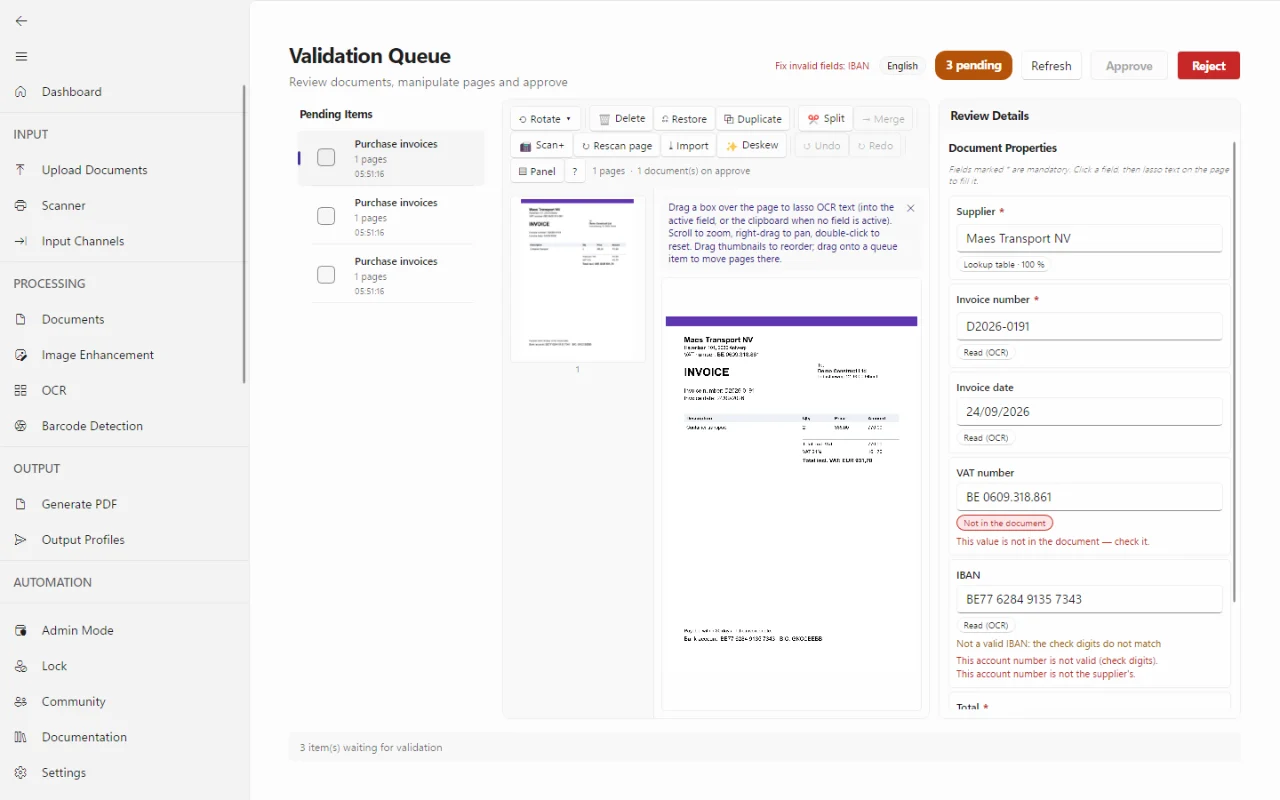Open the Rotate dropdown
The height and width of the screenshot is (800, 1280).
(x=545, y=119)
